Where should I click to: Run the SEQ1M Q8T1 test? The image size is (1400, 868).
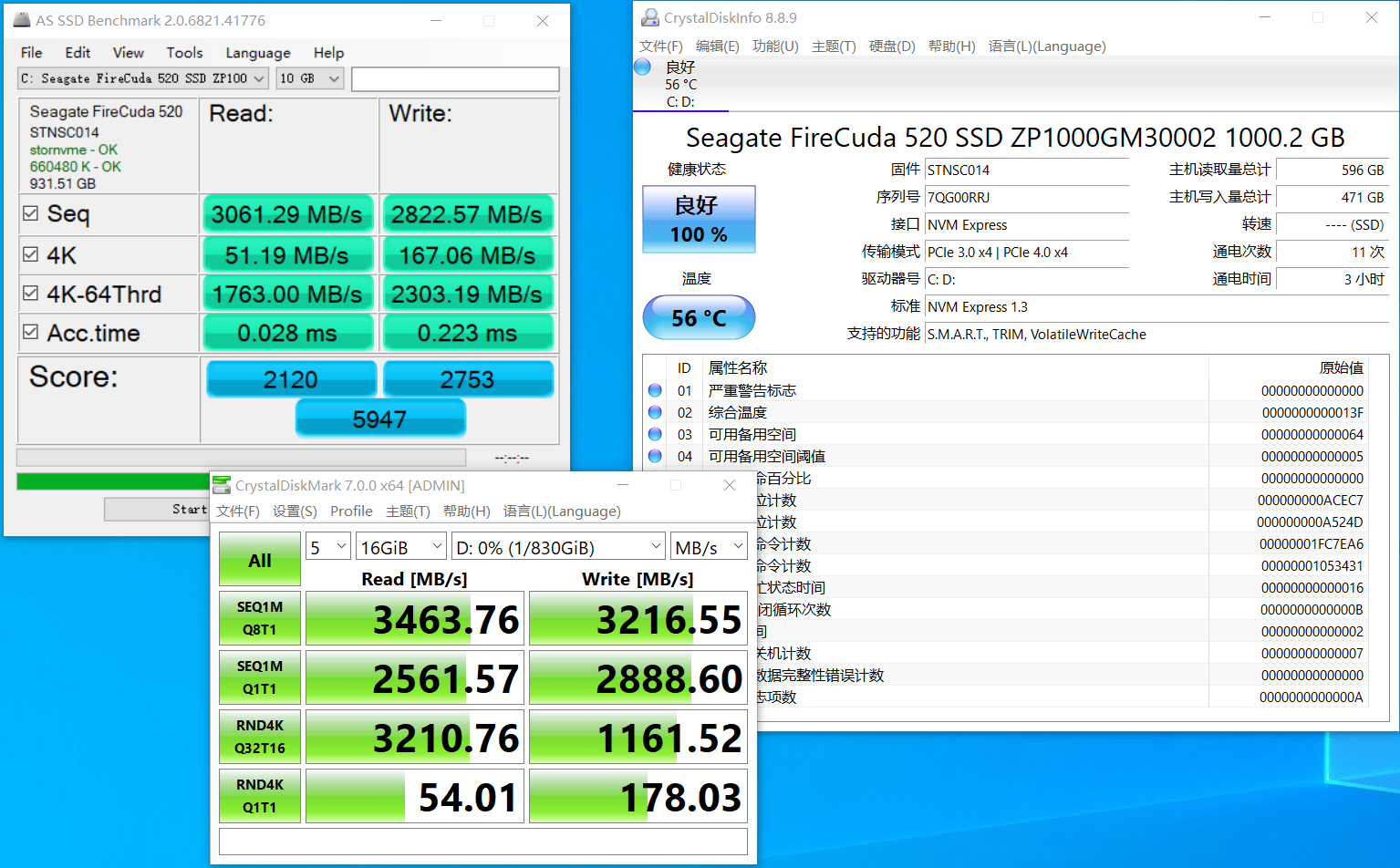point(260,618)
